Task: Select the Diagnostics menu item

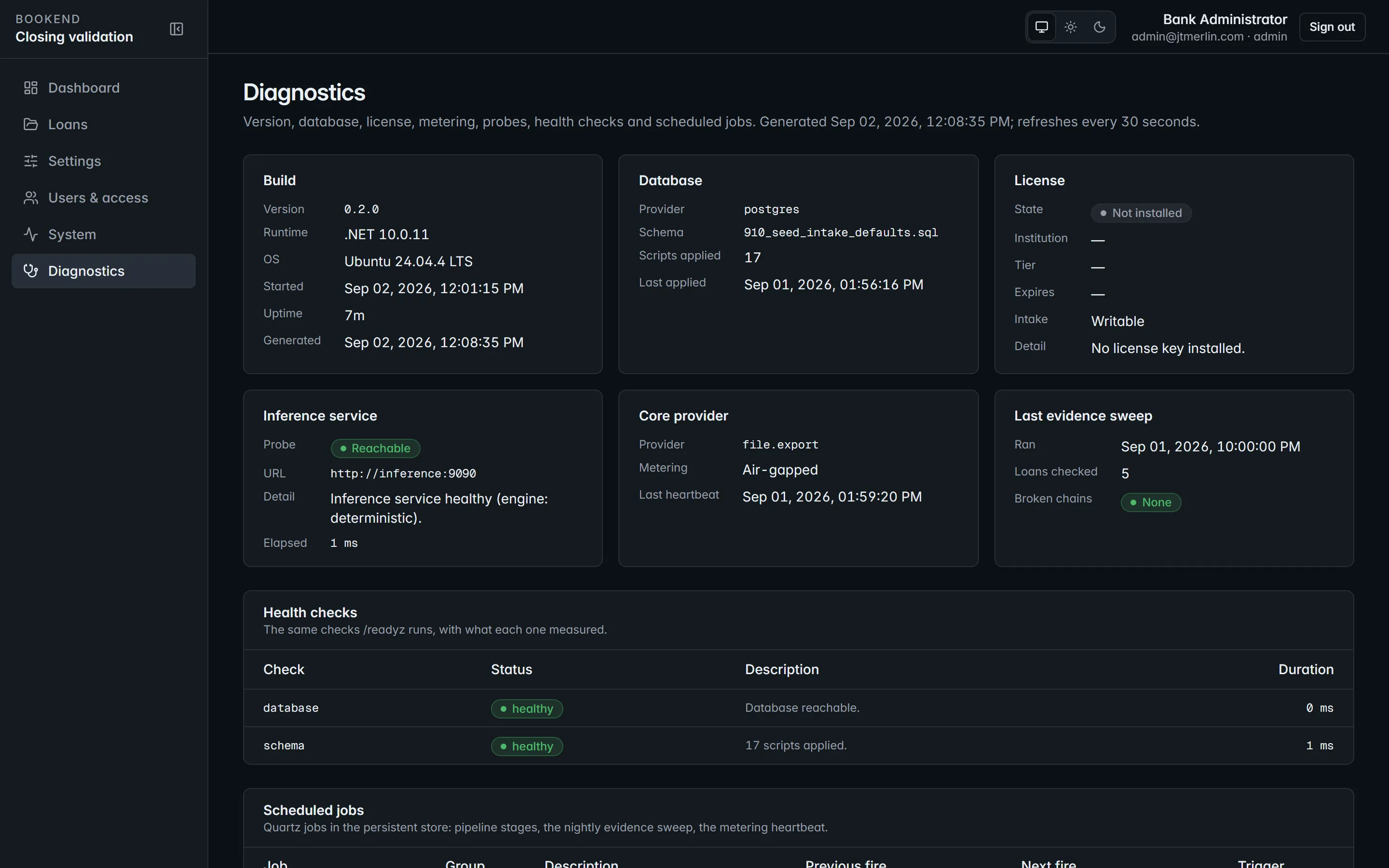Action: coord(103,271)
